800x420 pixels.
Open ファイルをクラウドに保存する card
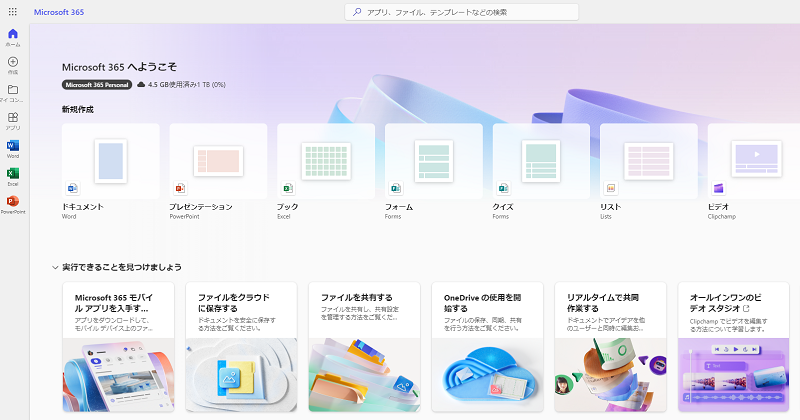pos(241,347)
